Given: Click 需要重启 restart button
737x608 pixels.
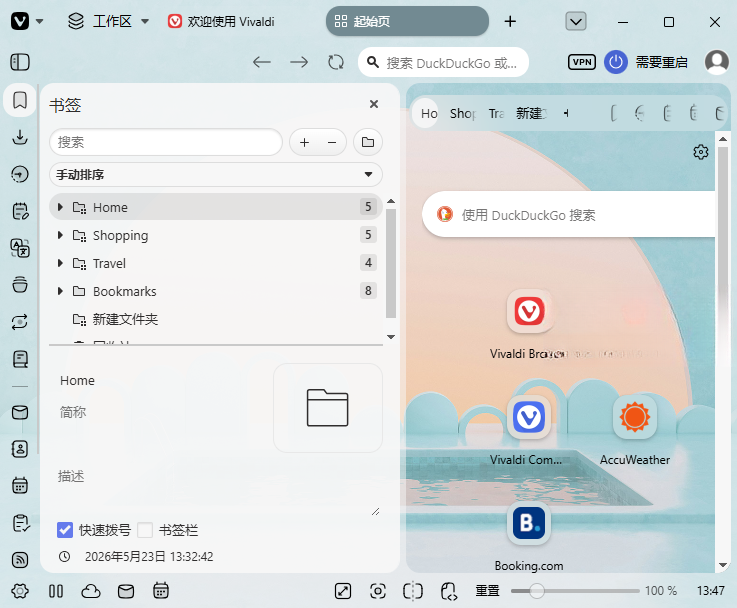Looking at the screenshot, I should (x=646, y=62).
